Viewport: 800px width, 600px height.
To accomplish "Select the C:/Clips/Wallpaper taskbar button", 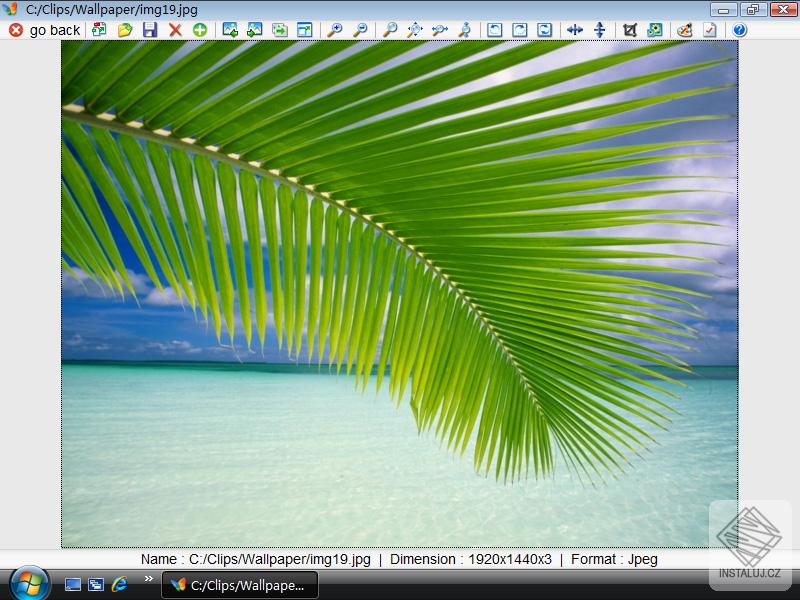I will [x=240, y=585].
